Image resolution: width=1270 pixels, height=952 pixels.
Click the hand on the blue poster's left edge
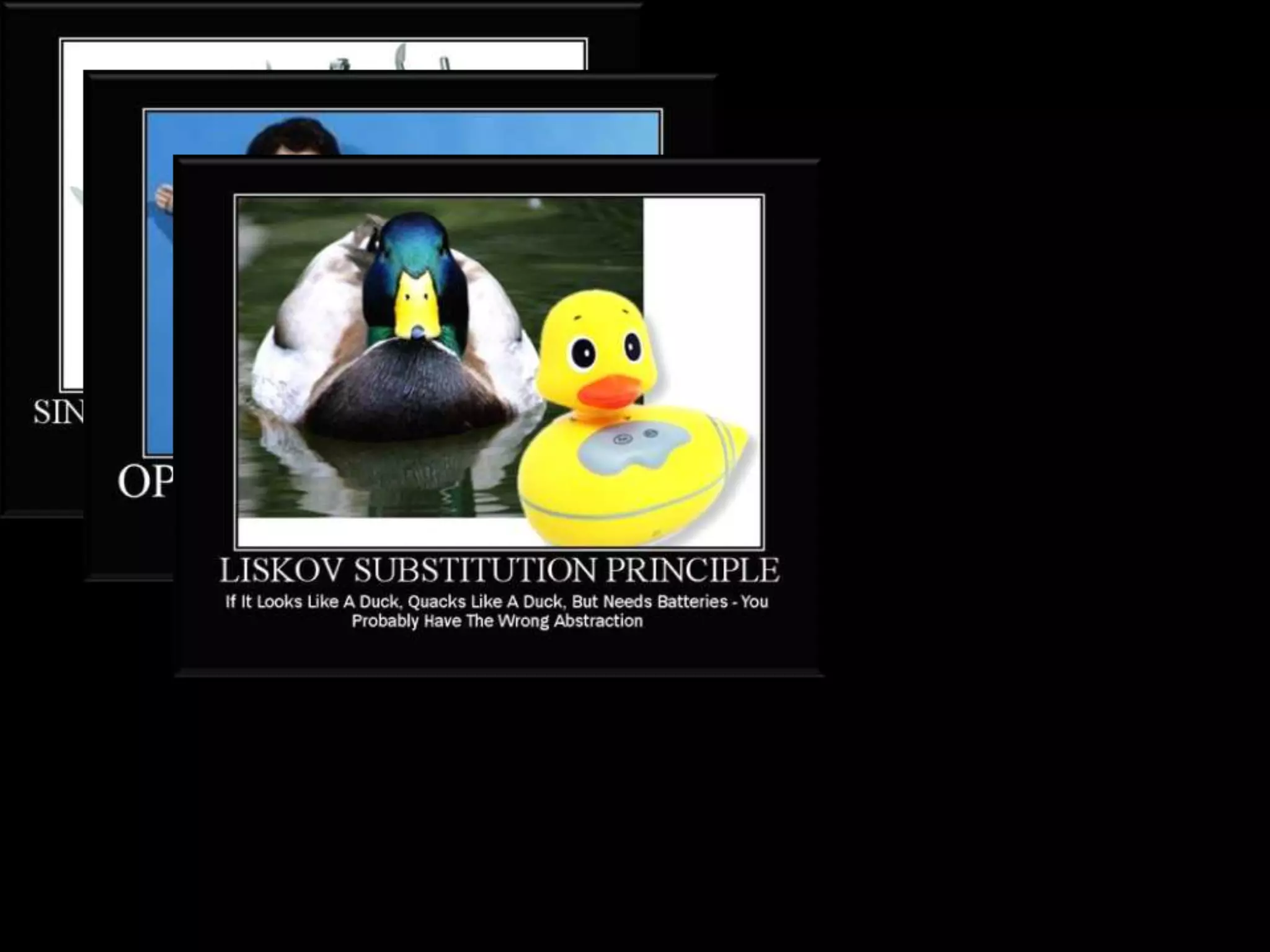click(x=164, y=198)
